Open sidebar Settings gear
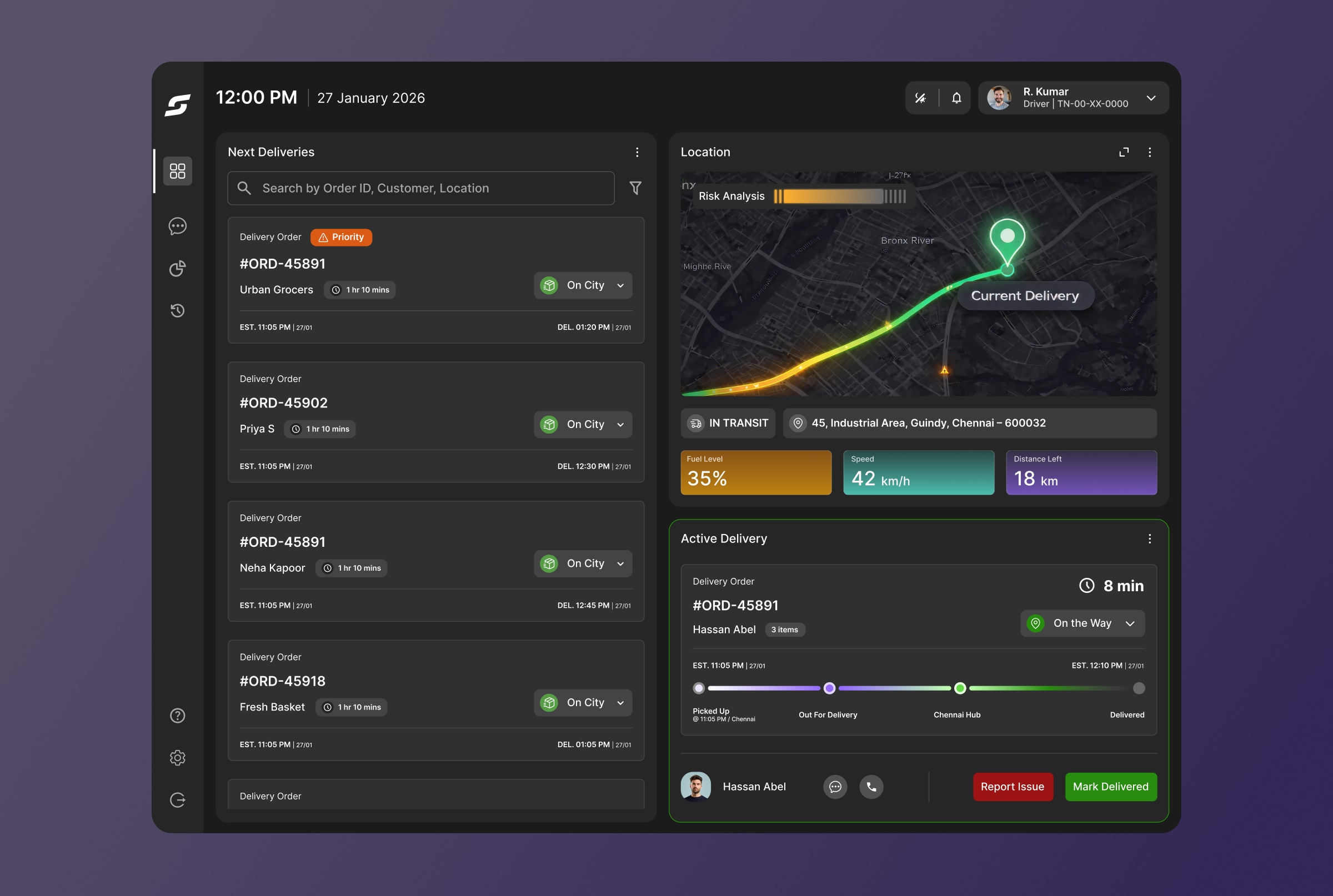Image resolution: width=1333 pixels, height=896 pixels. 178,758
